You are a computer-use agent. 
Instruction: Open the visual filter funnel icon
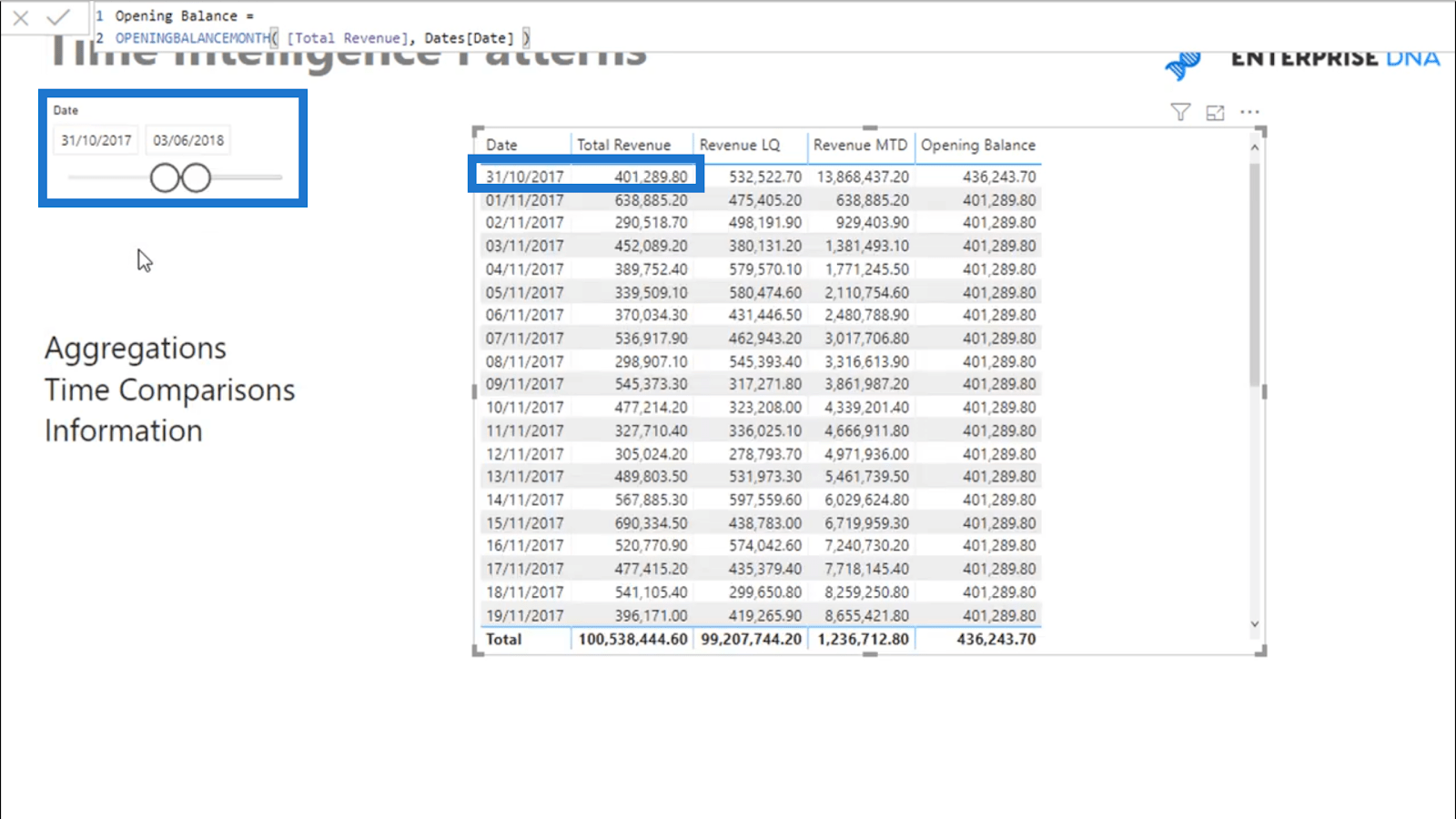pyautogui.click(x=1180, y=112)
